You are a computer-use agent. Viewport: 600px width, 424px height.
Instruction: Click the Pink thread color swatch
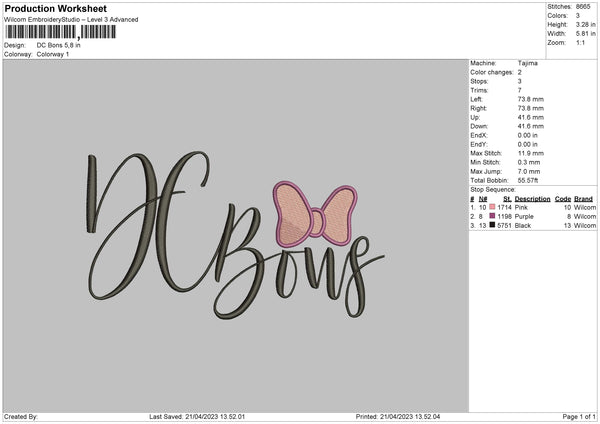tap(492, 207)
